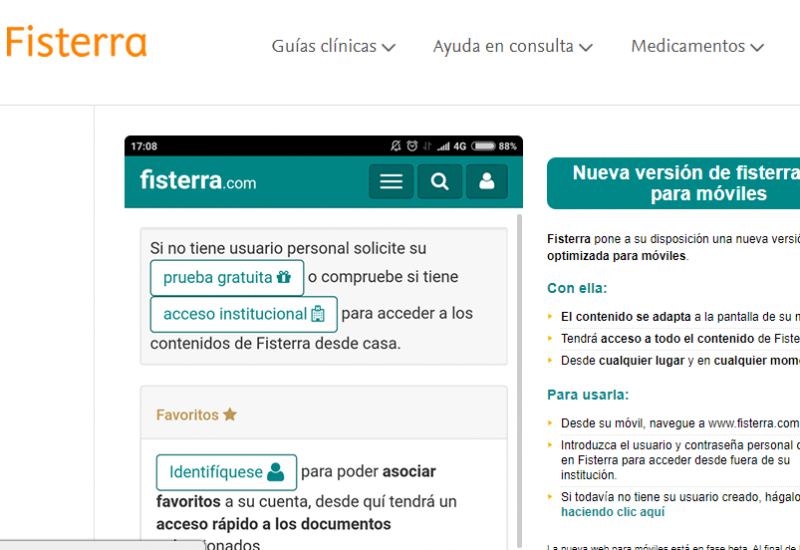Click the signal strength status icon
The image size is (800, 550).
[x=443, y=146]
